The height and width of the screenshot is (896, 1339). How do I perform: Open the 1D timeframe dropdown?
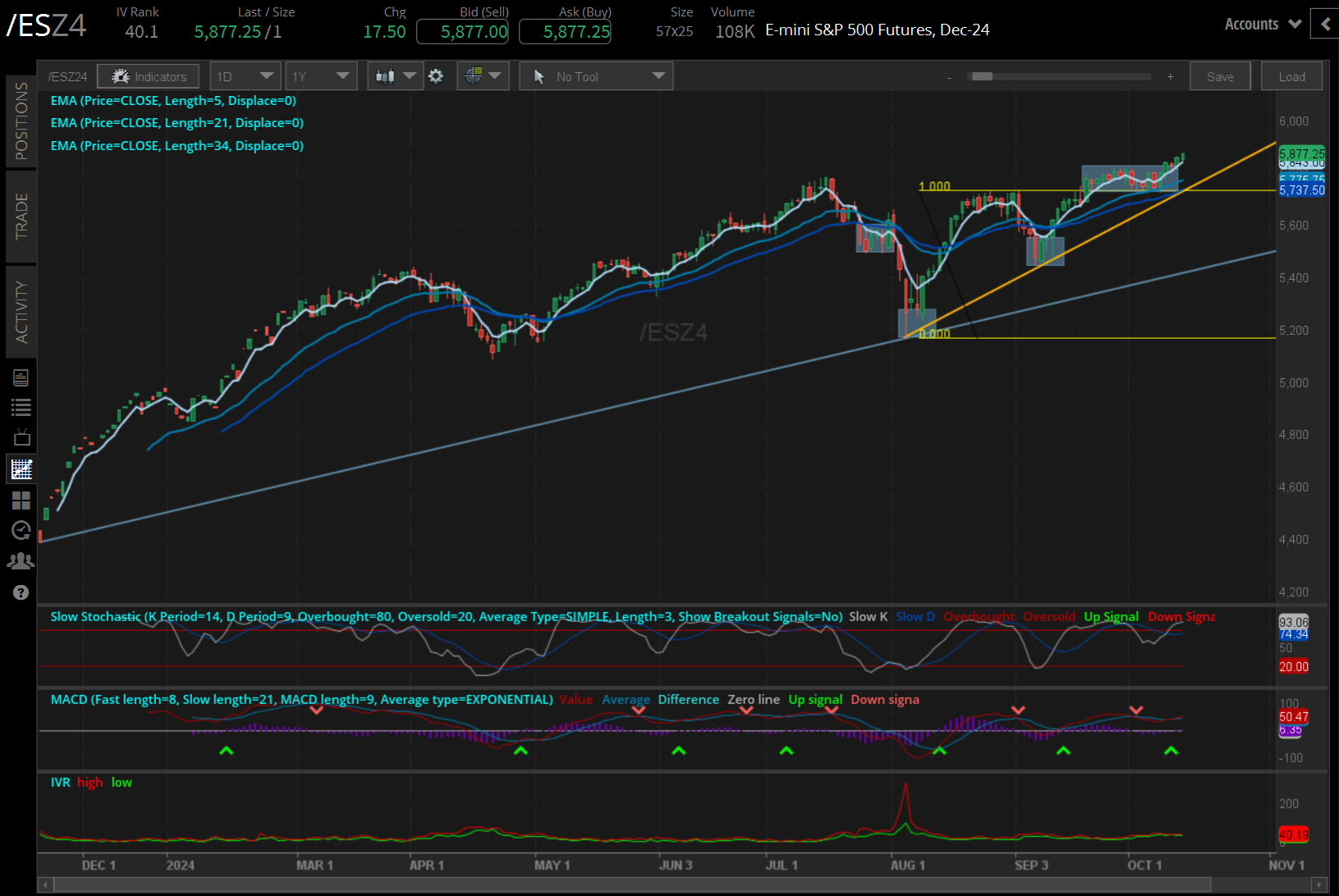pos(245,75)
